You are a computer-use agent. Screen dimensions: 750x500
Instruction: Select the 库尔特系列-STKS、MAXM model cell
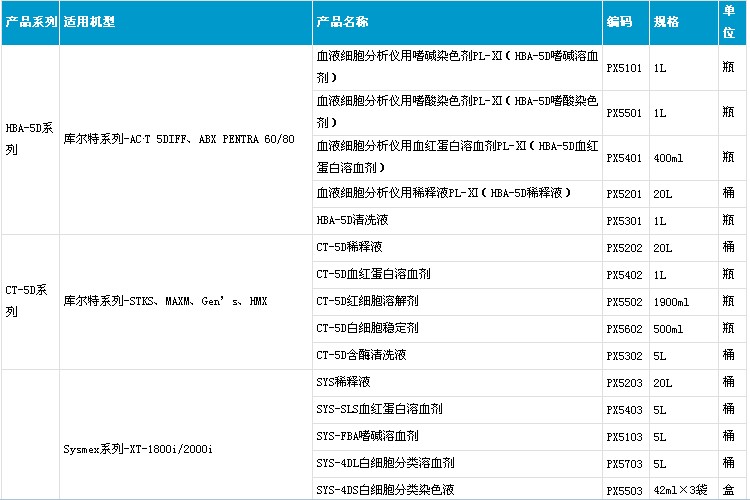click(164, 301)
